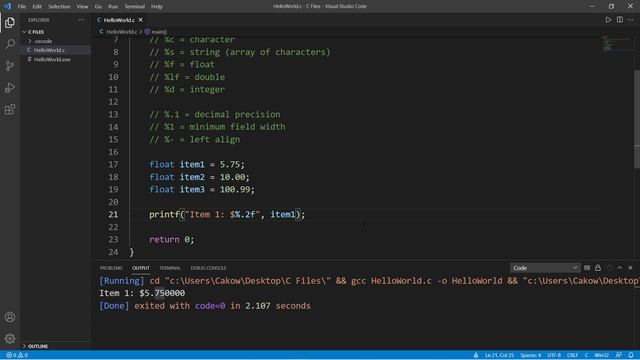The width and height of the screenshot is (640, 360).
Task: Click main() in the breadcrumb
Action: tap(159, 31)
